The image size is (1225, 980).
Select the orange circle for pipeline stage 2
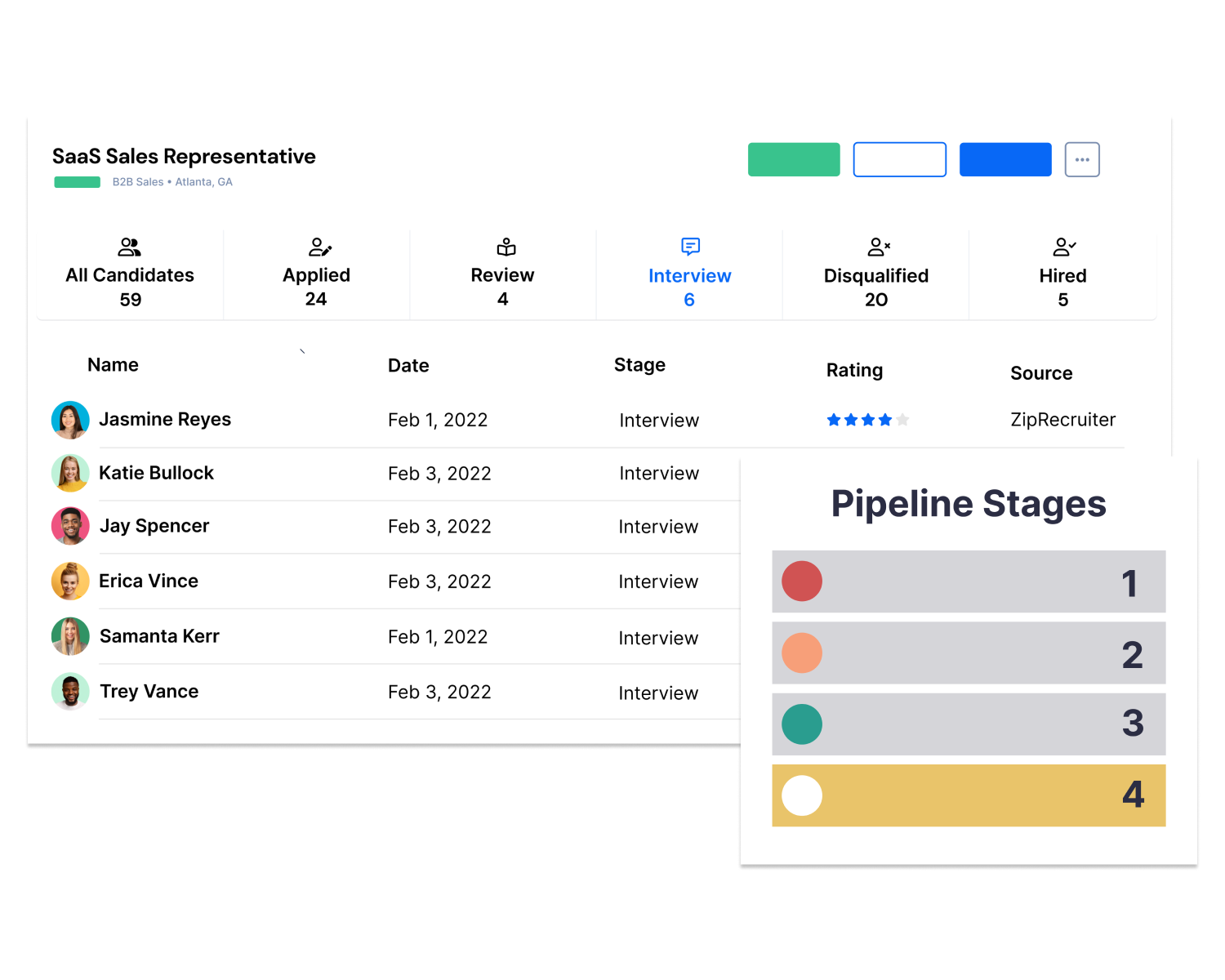click(802, 653)
